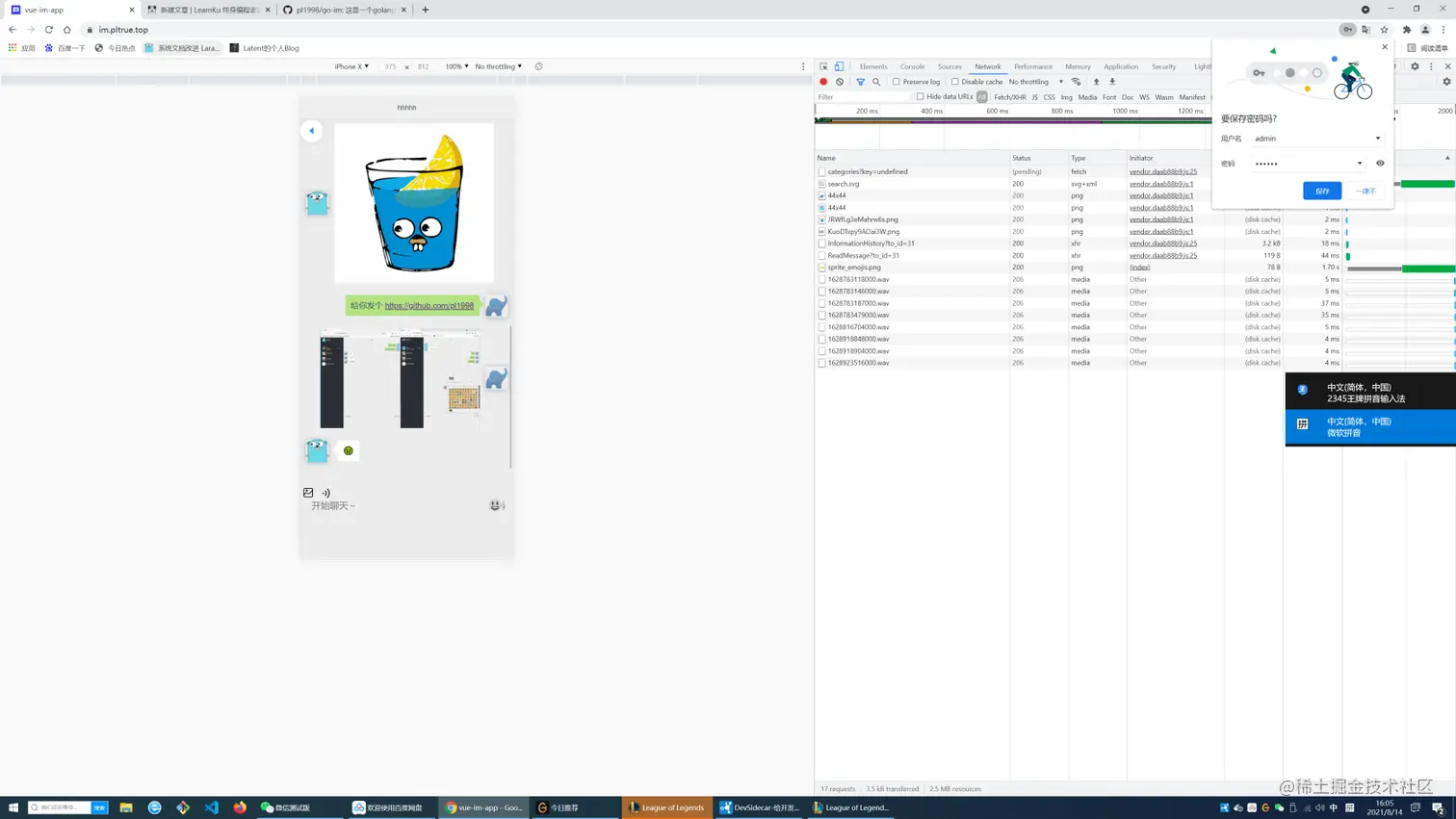Click the inspect element picker icon
This screenshot has width=1456, height=819.
(x=823, y=66)
